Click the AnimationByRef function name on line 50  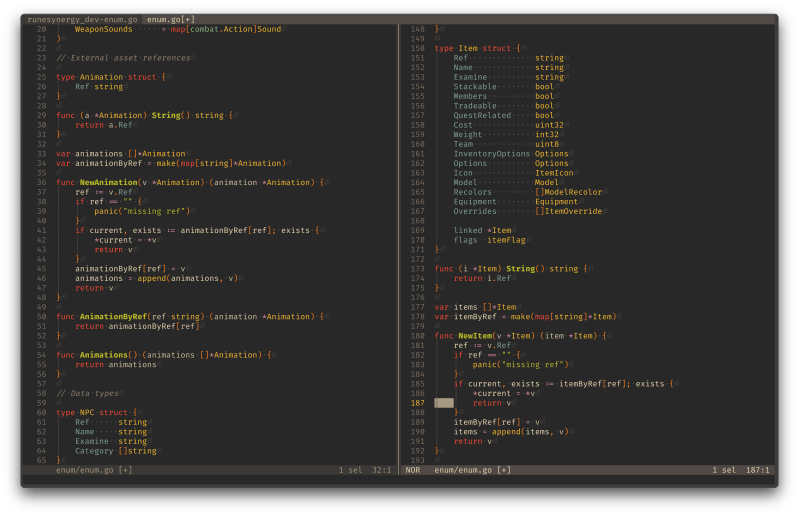[x=113, y=317]
